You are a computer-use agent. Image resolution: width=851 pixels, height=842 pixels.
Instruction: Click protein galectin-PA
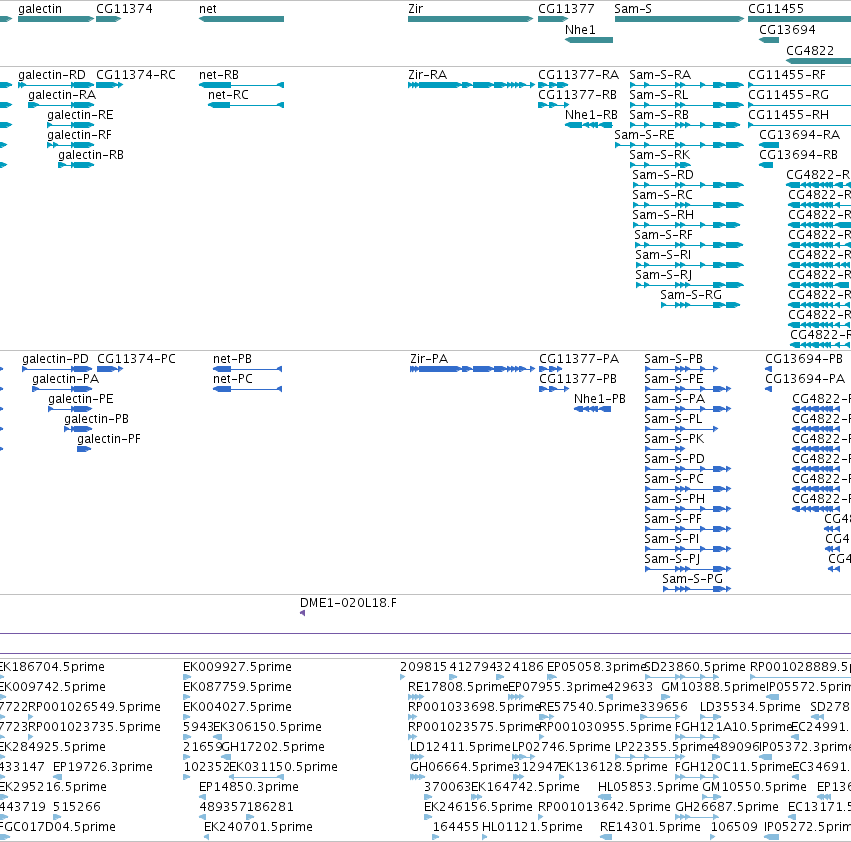point(62,389)
